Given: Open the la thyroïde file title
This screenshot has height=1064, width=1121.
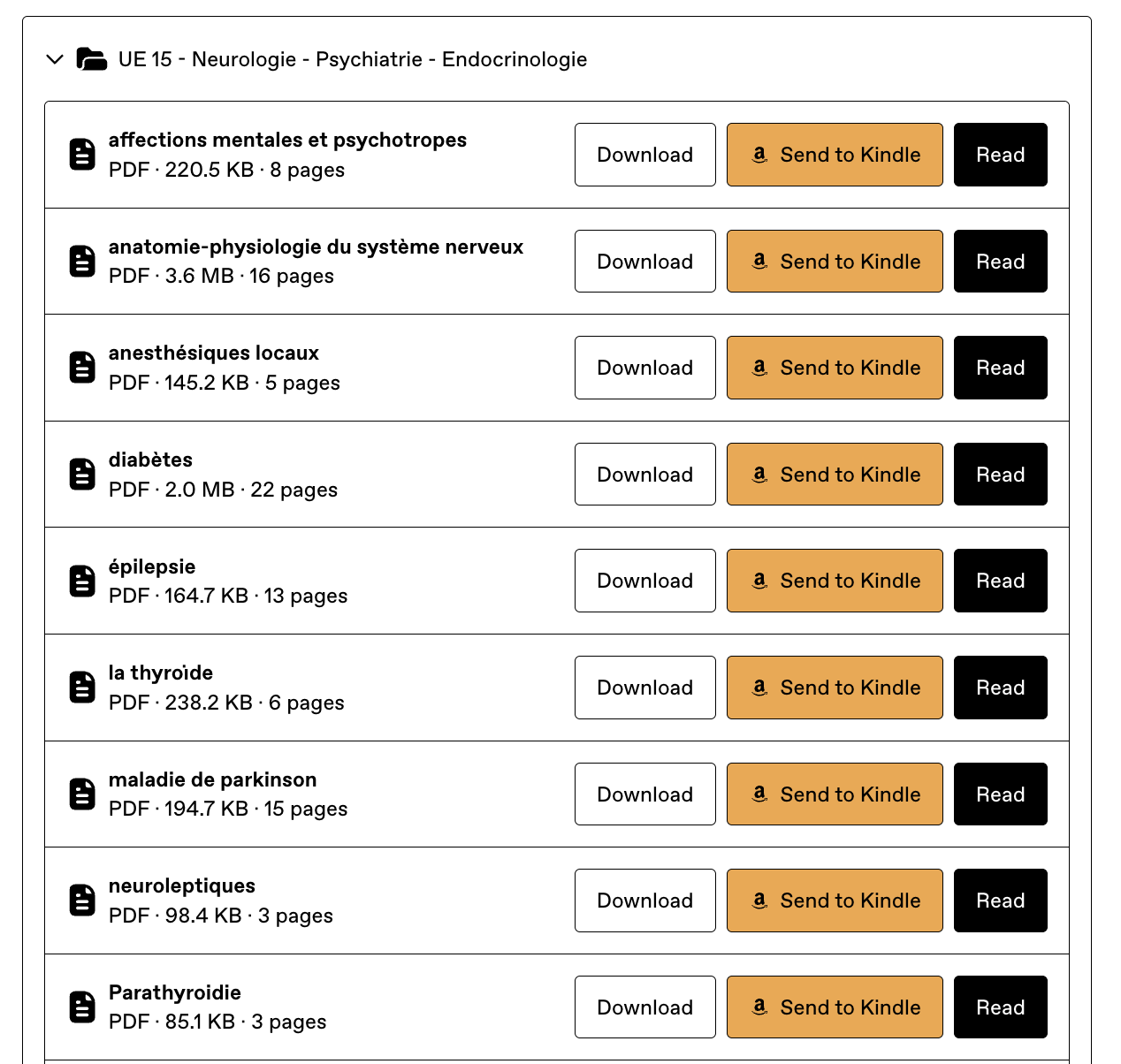Looking at the screenshot, I should 161,673.
